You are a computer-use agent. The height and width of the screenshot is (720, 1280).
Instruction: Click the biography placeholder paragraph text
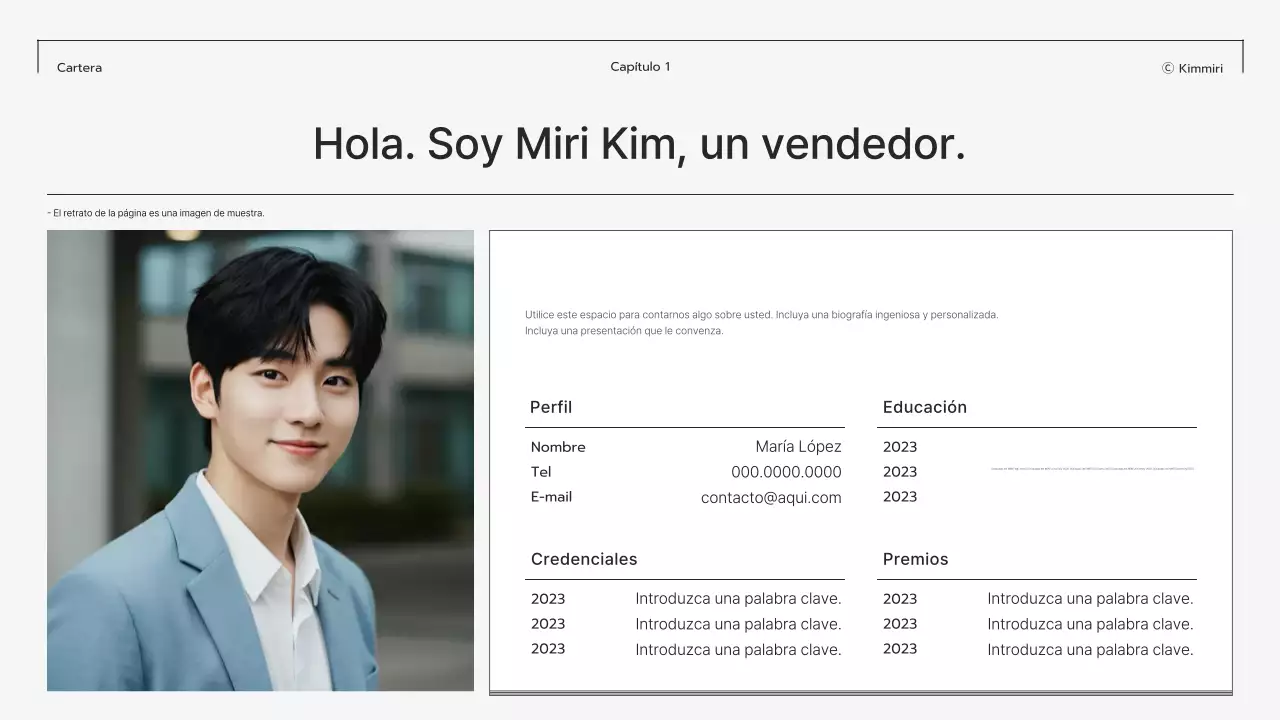click(x=762, y=321)
